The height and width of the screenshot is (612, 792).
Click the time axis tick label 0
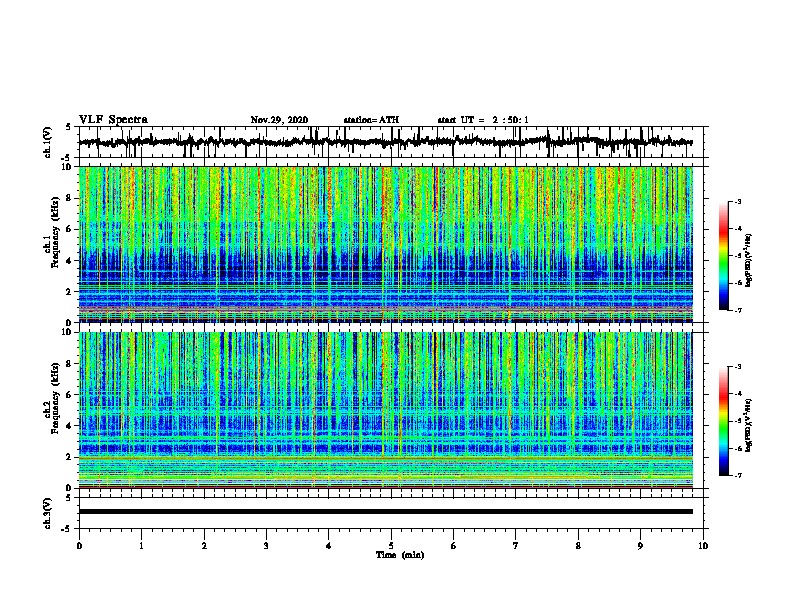click(x=79, y=546)
